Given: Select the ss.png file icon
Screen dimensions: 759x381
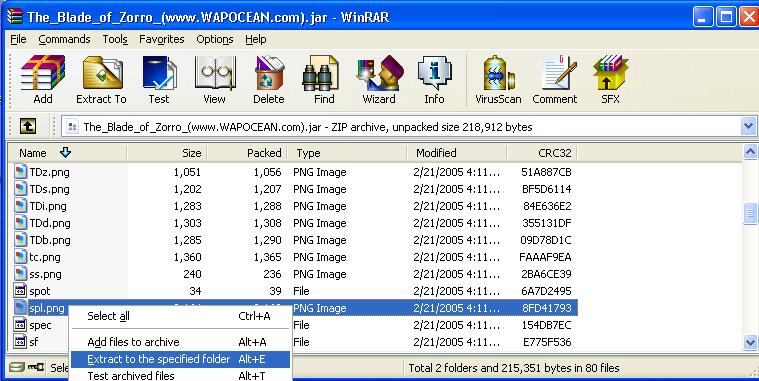Looking at the screenshot, I should 20,274.
